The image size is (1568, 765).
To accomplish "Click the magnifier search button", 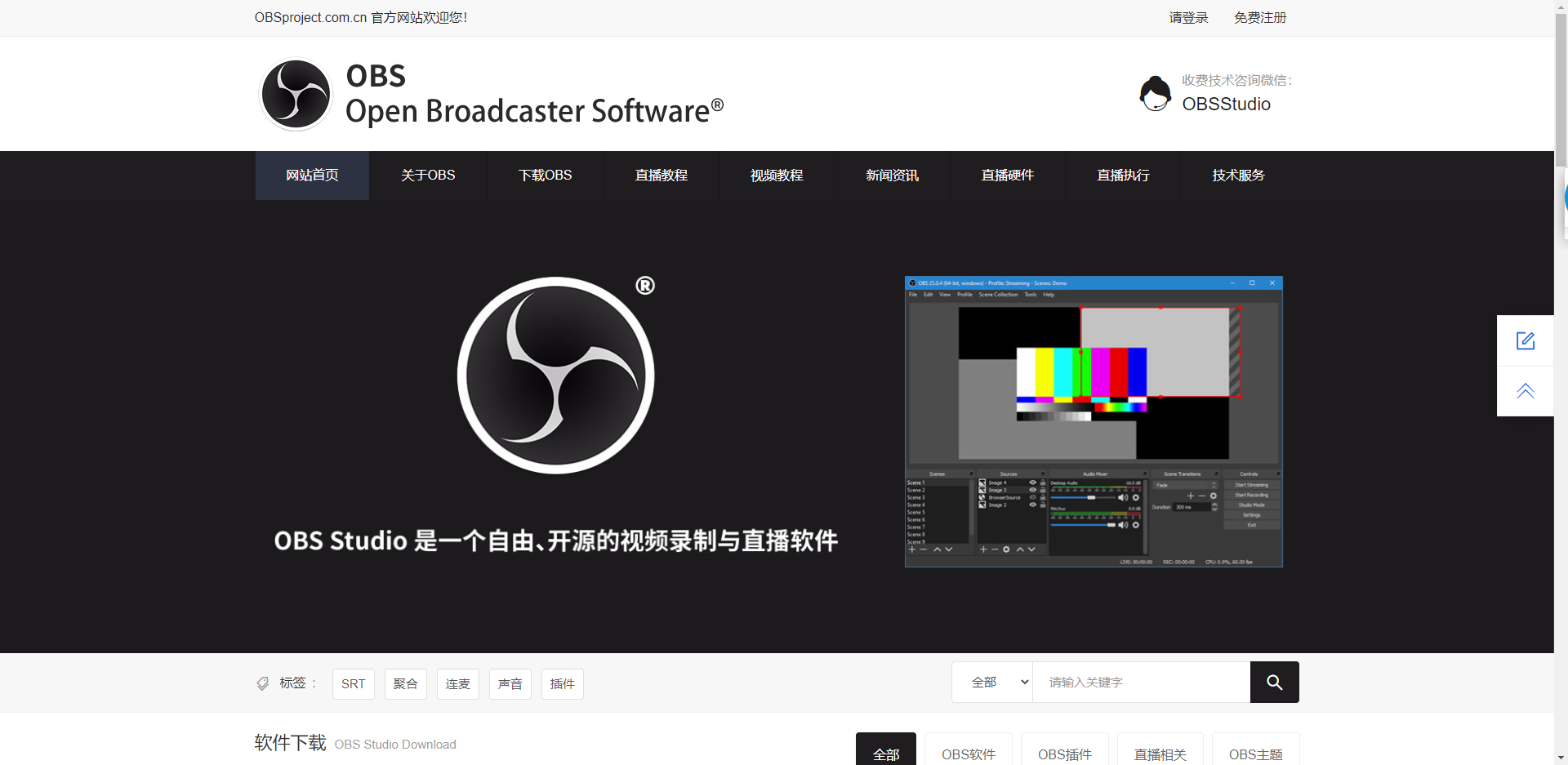I will pyautogui.click(x=1274, y=682).
